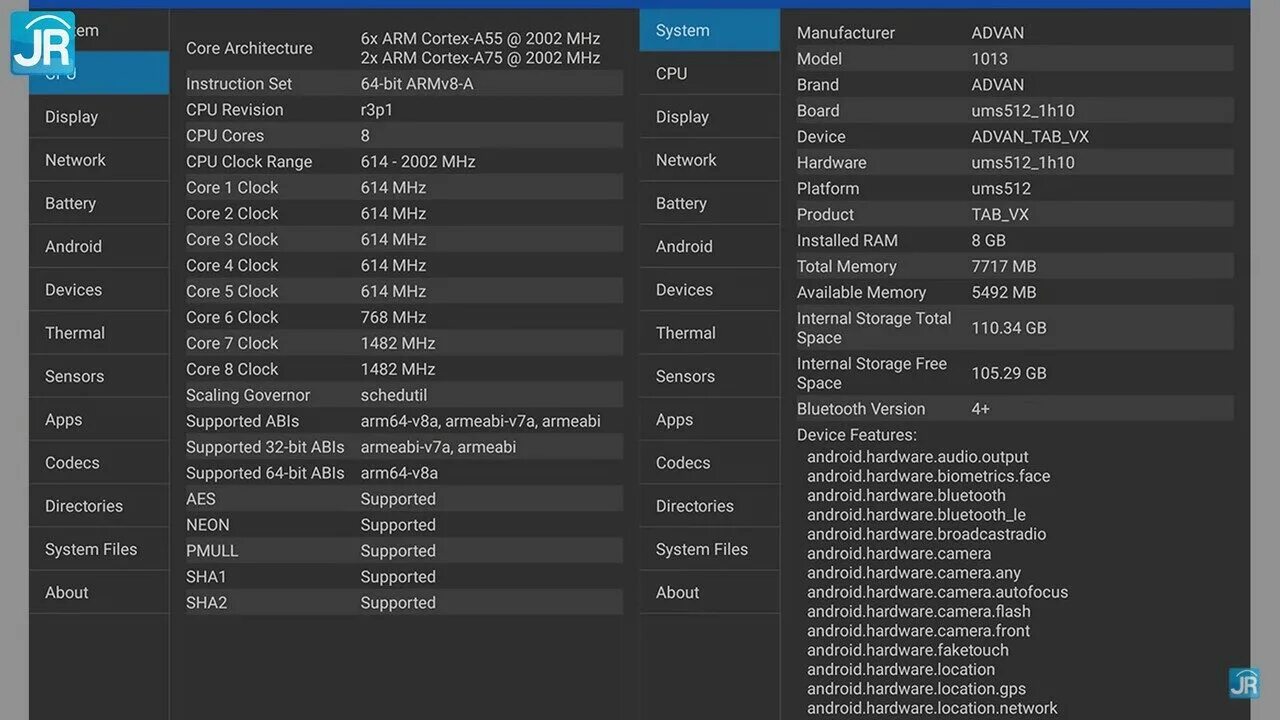
Task: Open Network tab in the CPU details pane sidebar
Action: (x=99, y=160)
